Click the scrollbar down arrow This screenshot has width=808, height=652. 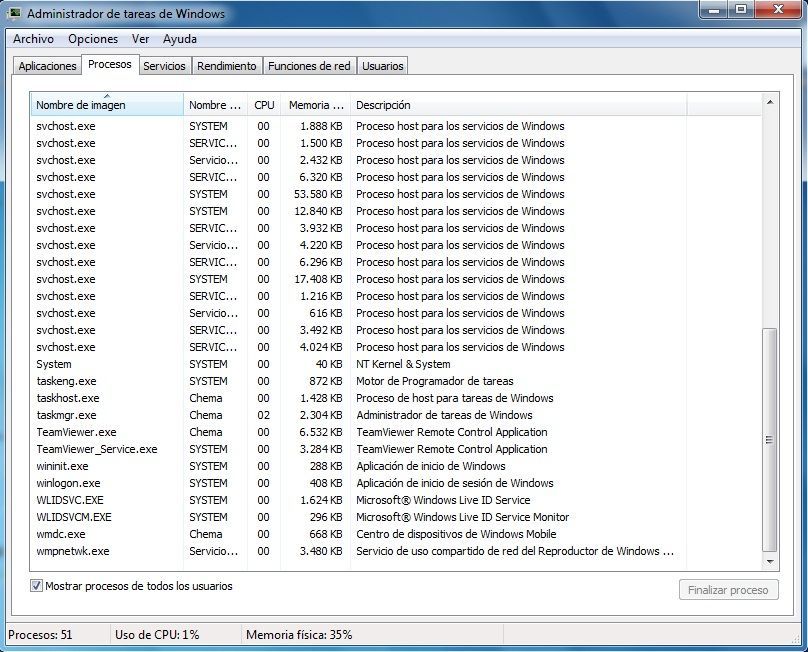770,562
